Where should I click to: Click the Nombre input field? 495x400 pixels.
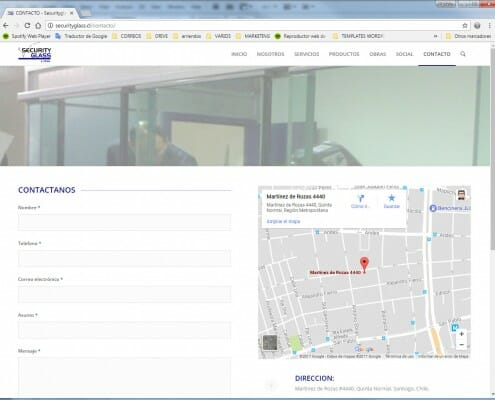click(124, 222)
